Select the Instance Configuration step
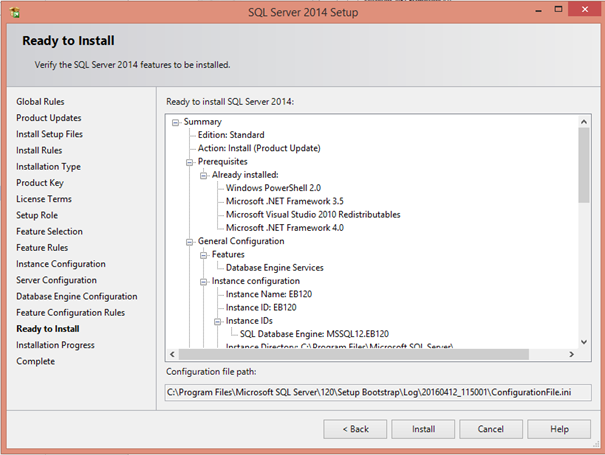 point(61,264)
